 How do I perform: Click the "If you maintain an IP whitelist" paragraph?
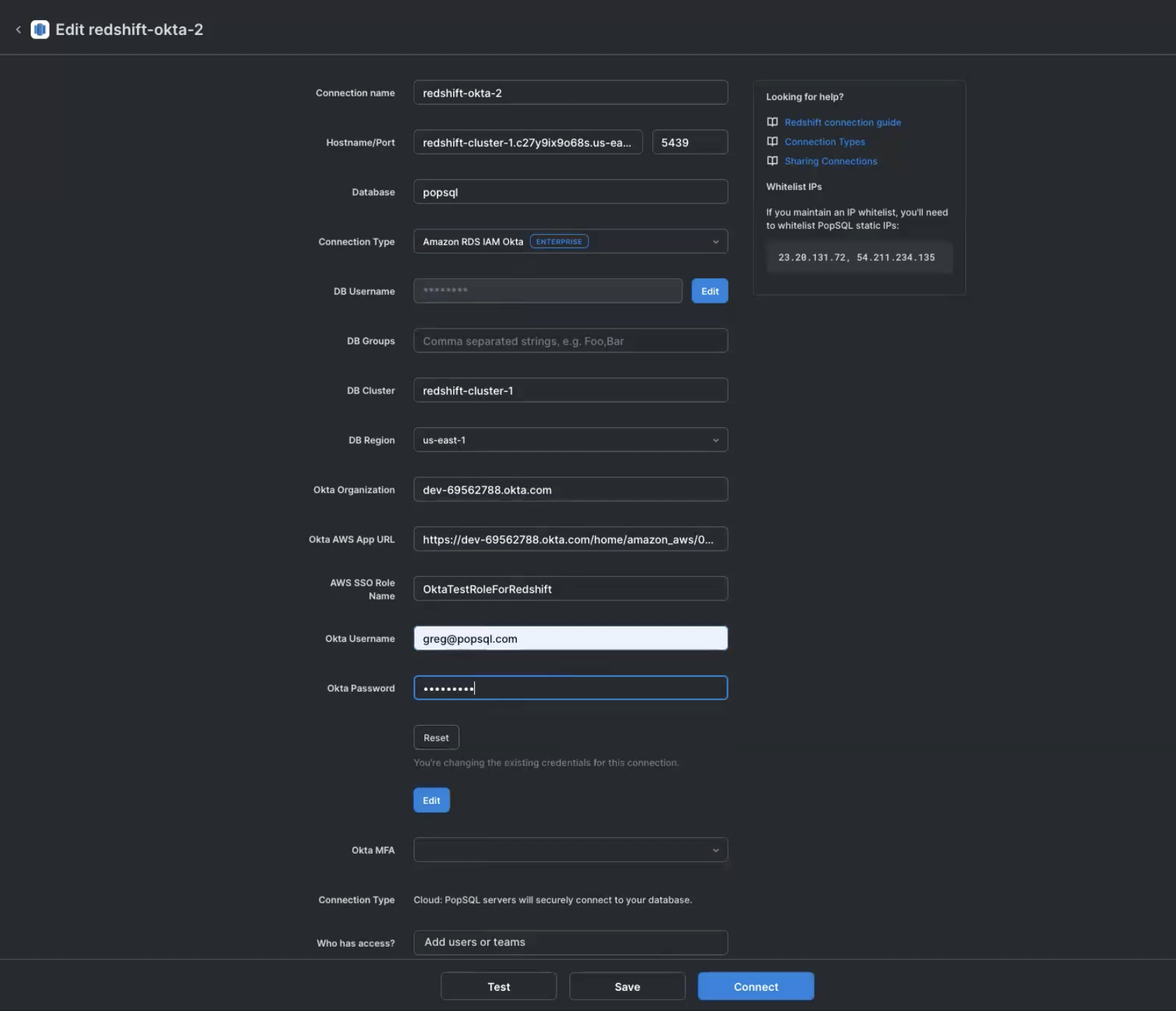(857, 219)
